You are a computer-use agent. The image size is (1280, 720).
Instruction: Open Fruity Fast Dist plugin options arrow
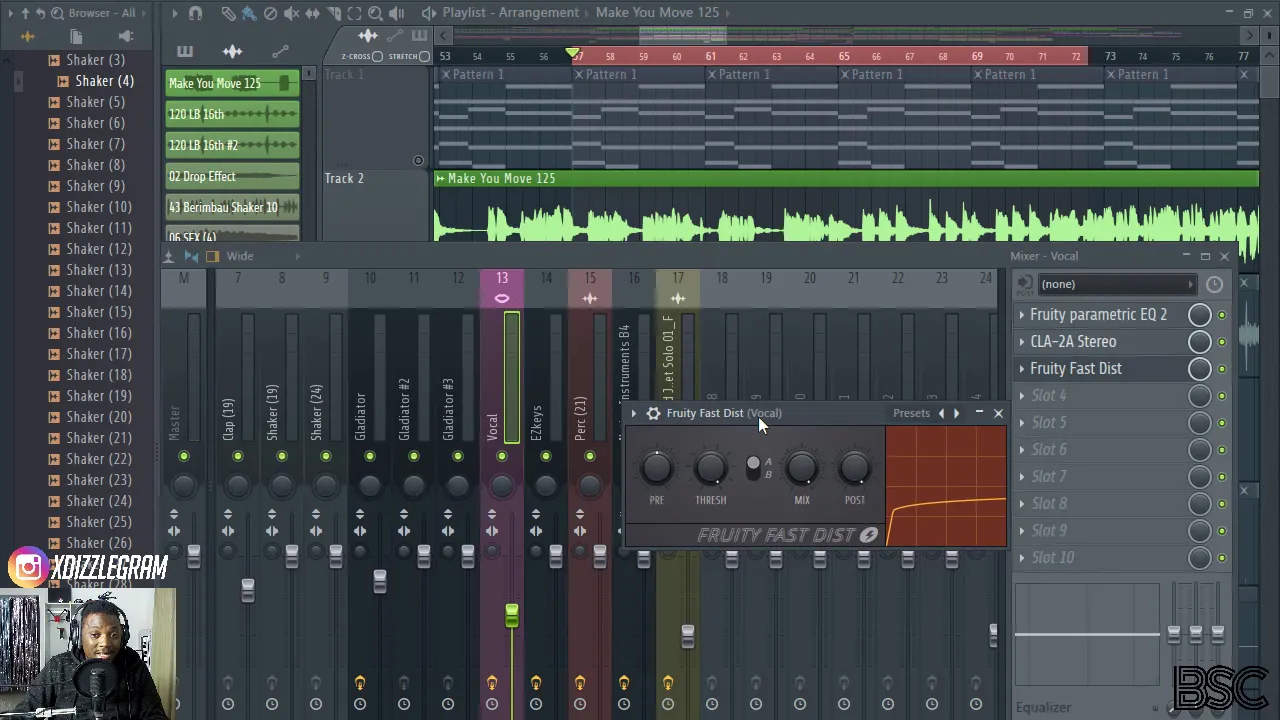(x=634, y=413)
